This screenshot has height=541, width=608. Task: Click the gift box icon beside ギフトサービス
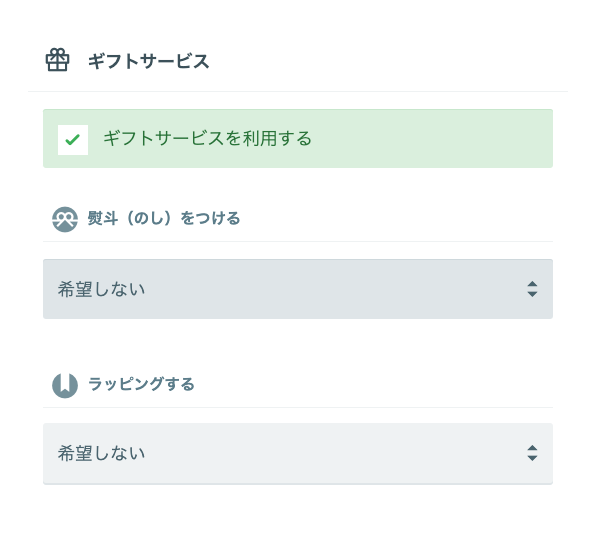[x=57, y=60]
